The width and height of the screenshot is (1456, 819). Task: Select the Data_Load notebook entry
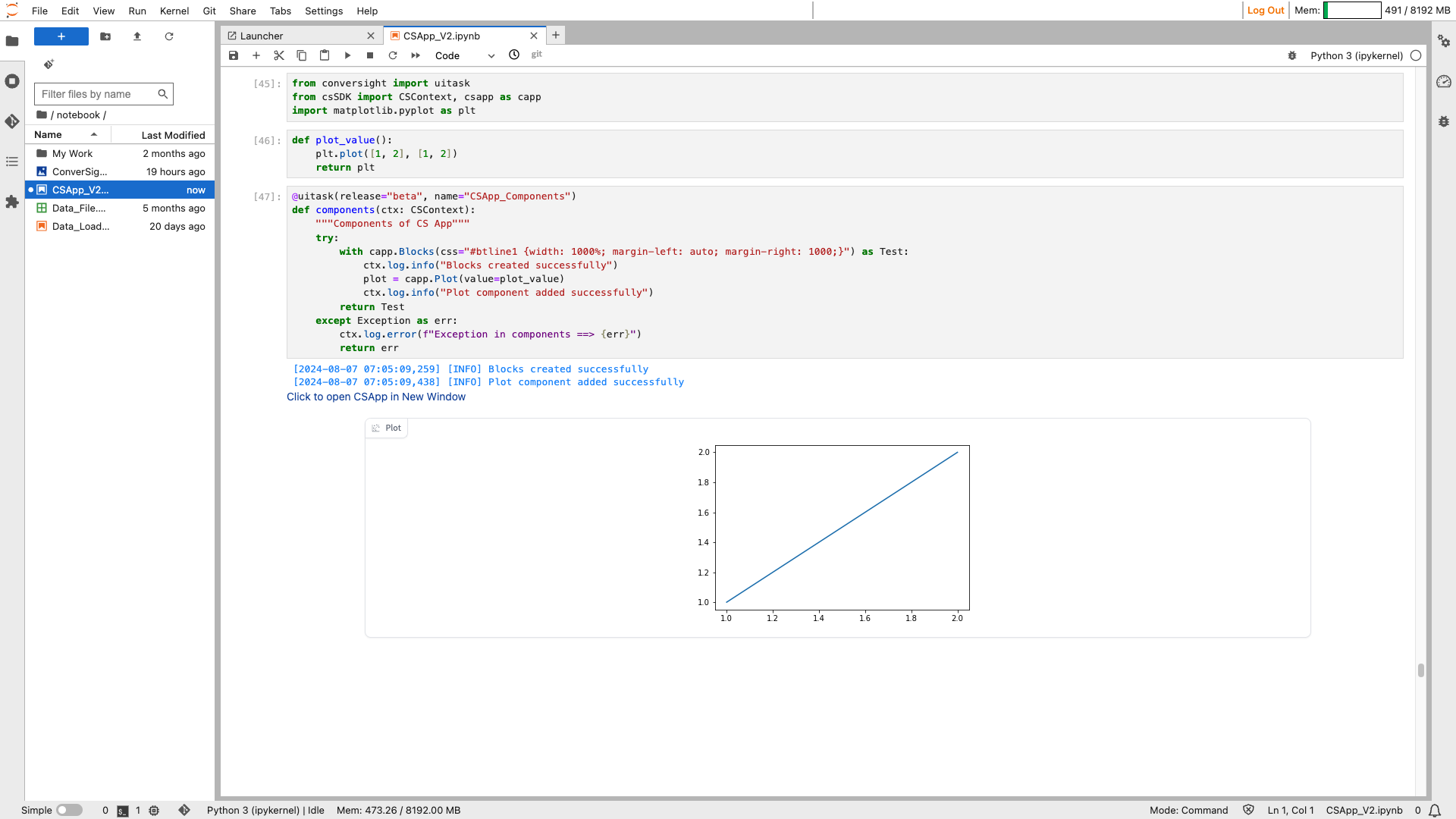120,226
